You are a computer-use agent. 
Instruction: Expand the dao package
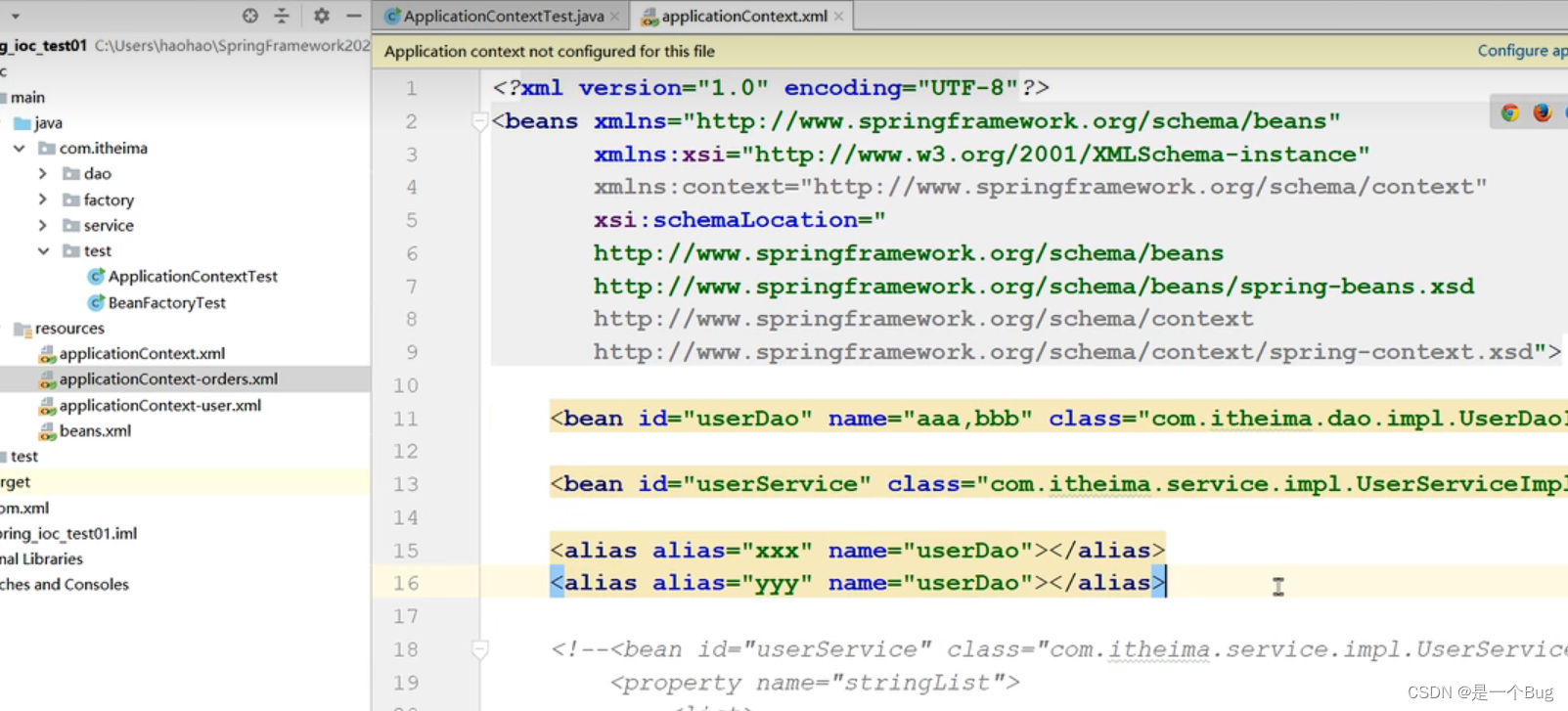[x=43, y=174]
